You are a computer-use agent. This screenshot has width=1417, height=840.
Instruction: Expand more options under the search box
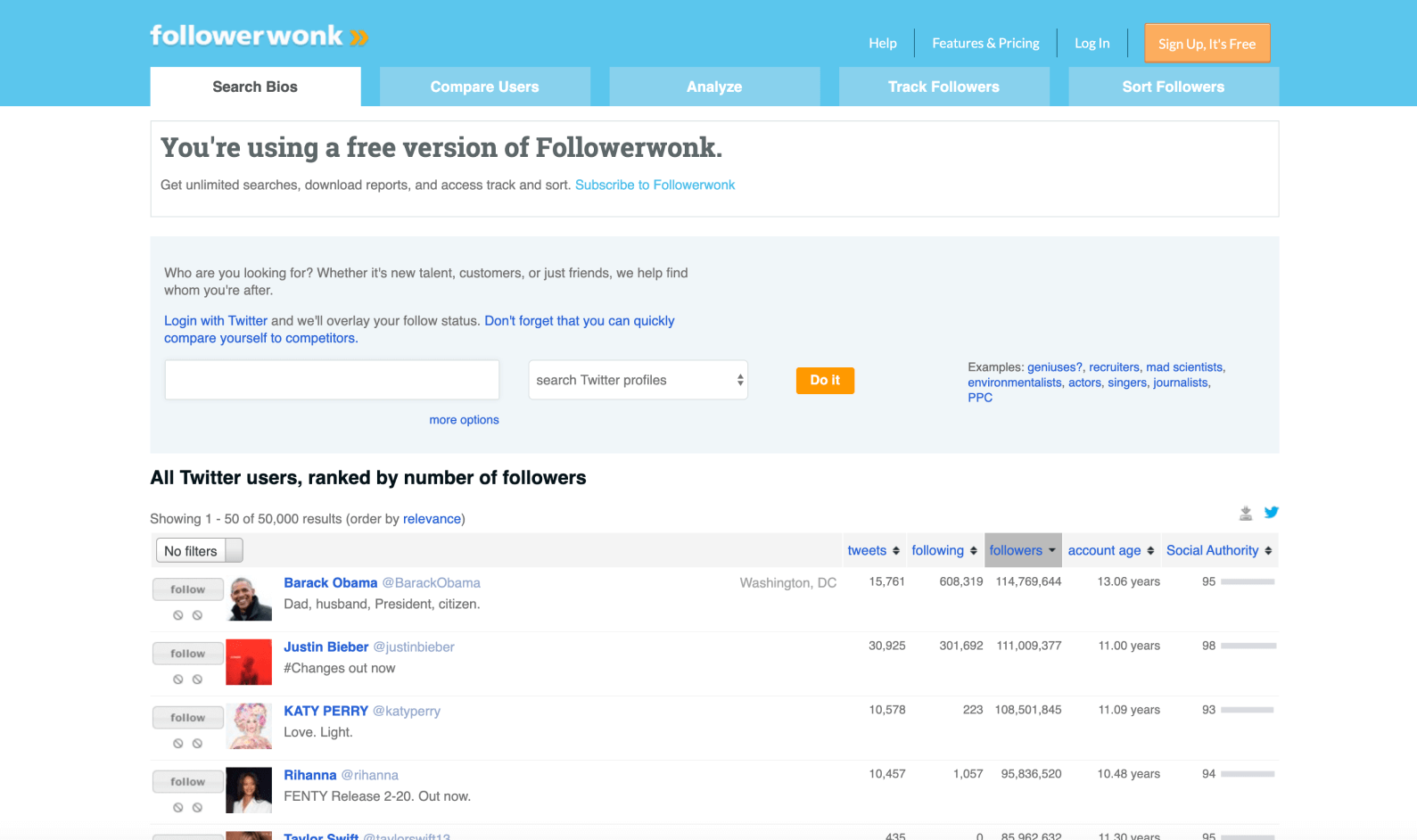pos(464,420)
